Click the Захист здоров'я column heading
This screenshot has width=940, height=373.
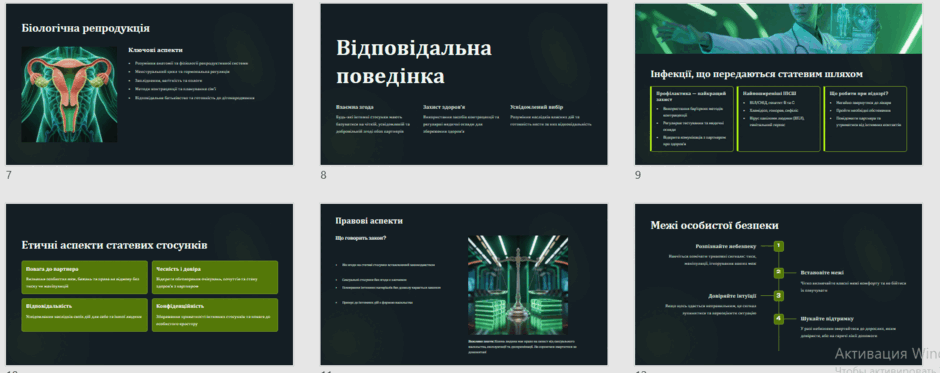(x=444, y=107)
